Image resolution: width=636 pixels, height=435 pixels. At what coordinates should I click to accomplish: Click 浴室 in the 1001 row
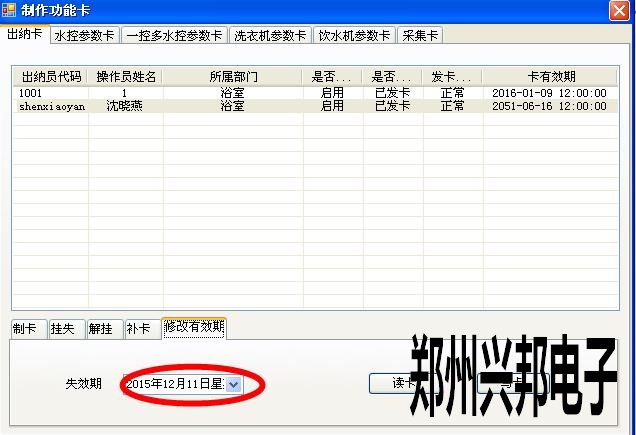[x=232, y=93]
